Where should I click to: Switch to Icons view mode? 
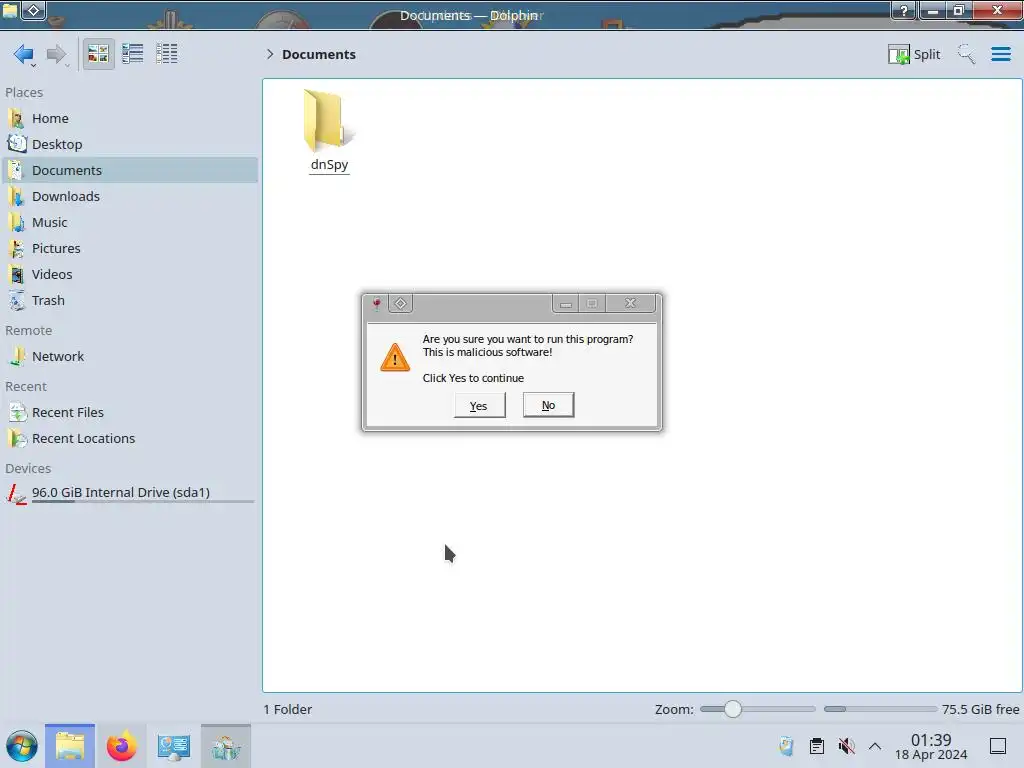[x=98, y=54]
